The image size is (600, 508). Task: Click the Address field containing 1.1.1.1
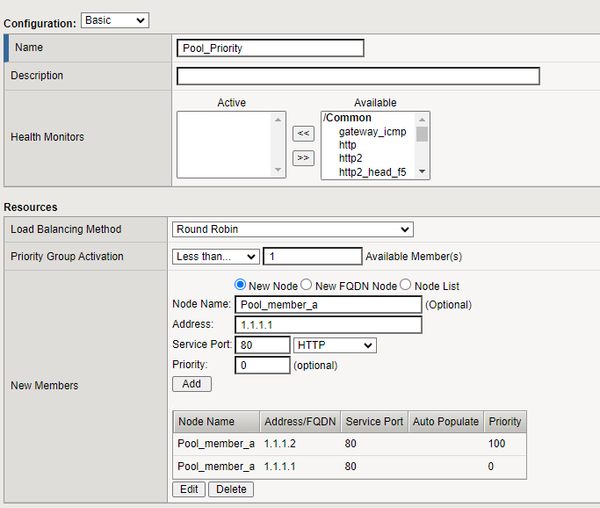click(x=328, y=325)
